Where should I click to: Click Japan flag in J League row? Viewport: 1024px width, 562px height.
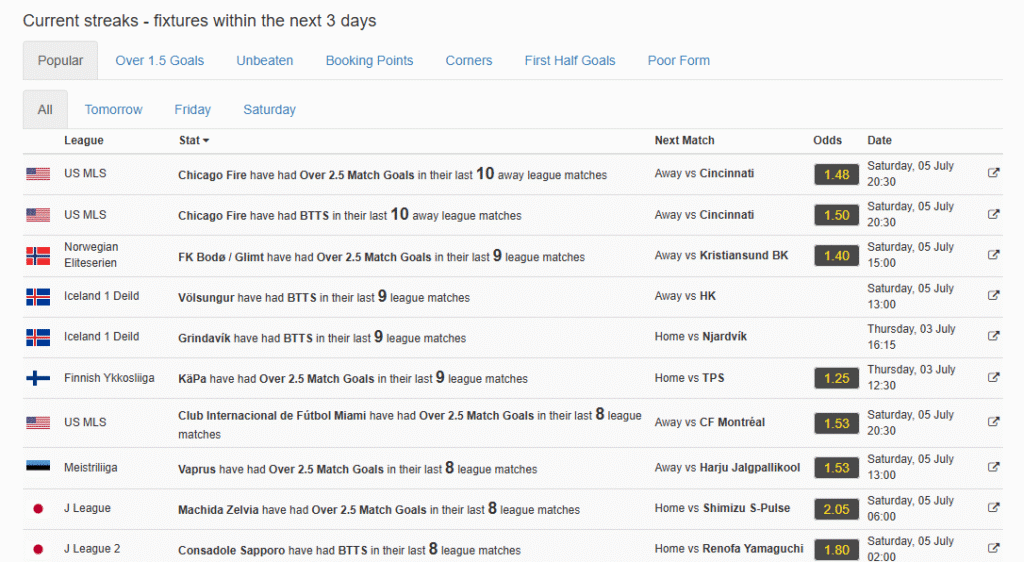tap(38, 508)
